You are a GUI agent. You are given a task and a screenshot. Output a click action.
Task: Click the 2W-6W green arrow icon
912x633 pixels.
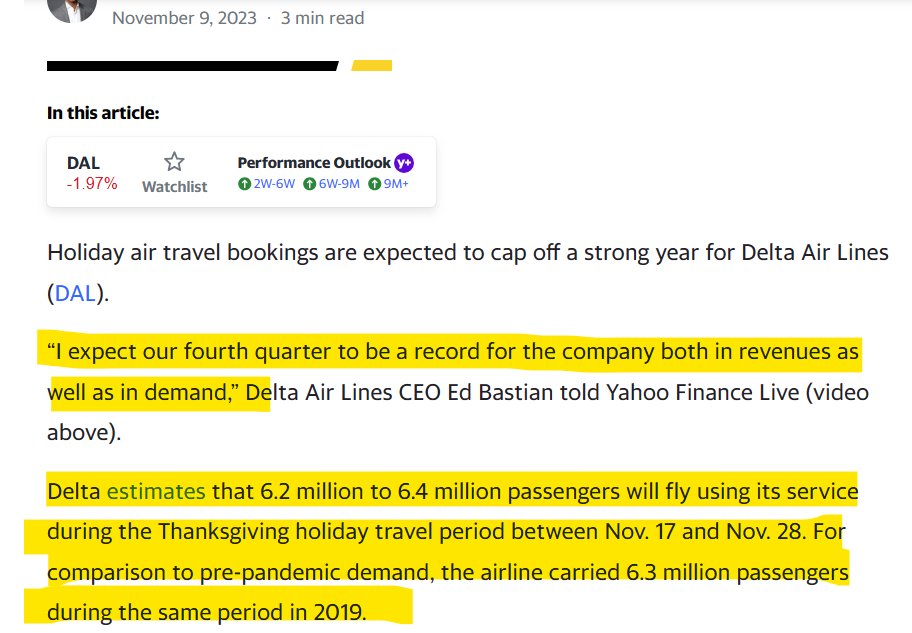coord(243,184)
